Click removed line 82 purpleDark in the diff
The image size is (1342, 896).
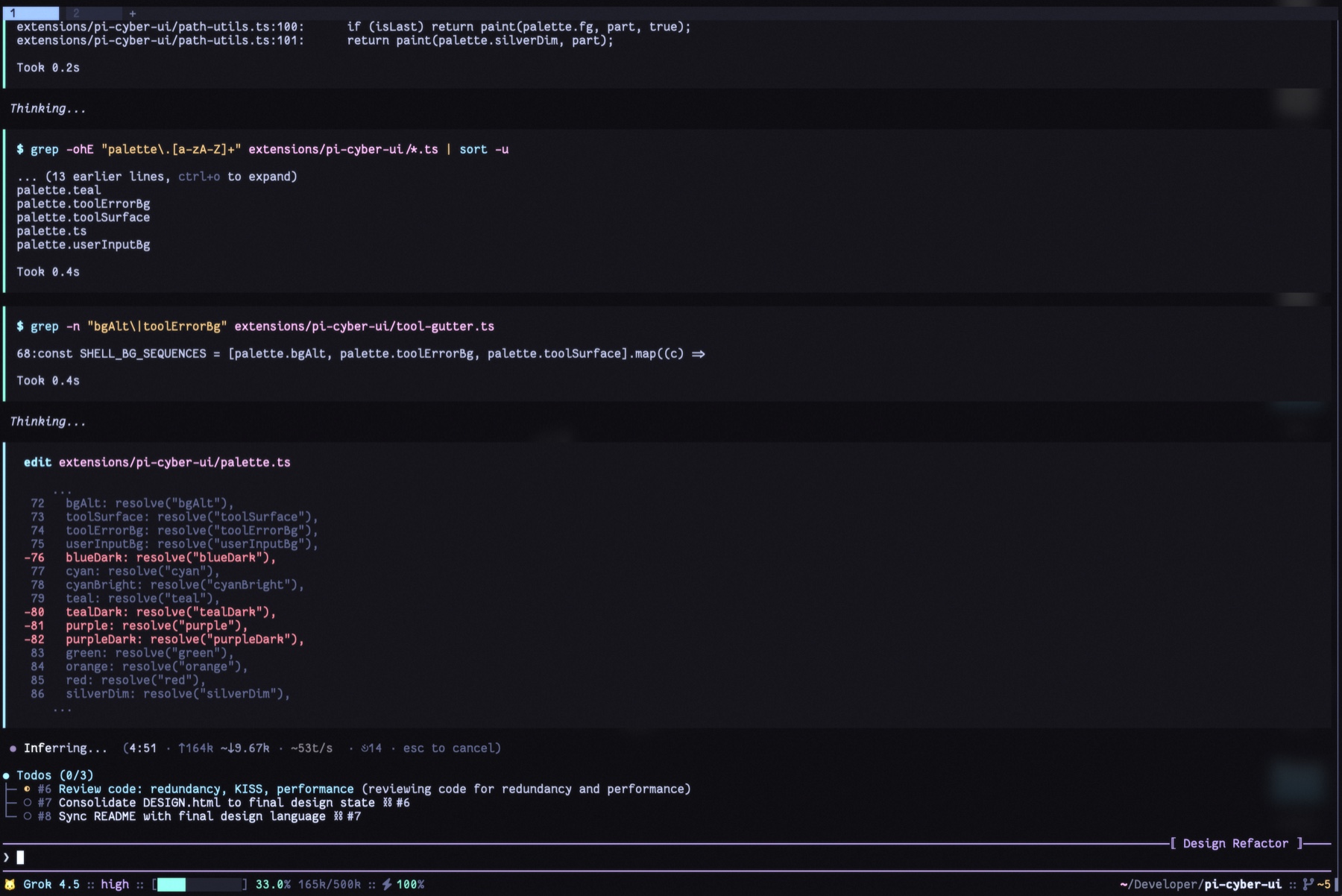(x=164, y=640)
